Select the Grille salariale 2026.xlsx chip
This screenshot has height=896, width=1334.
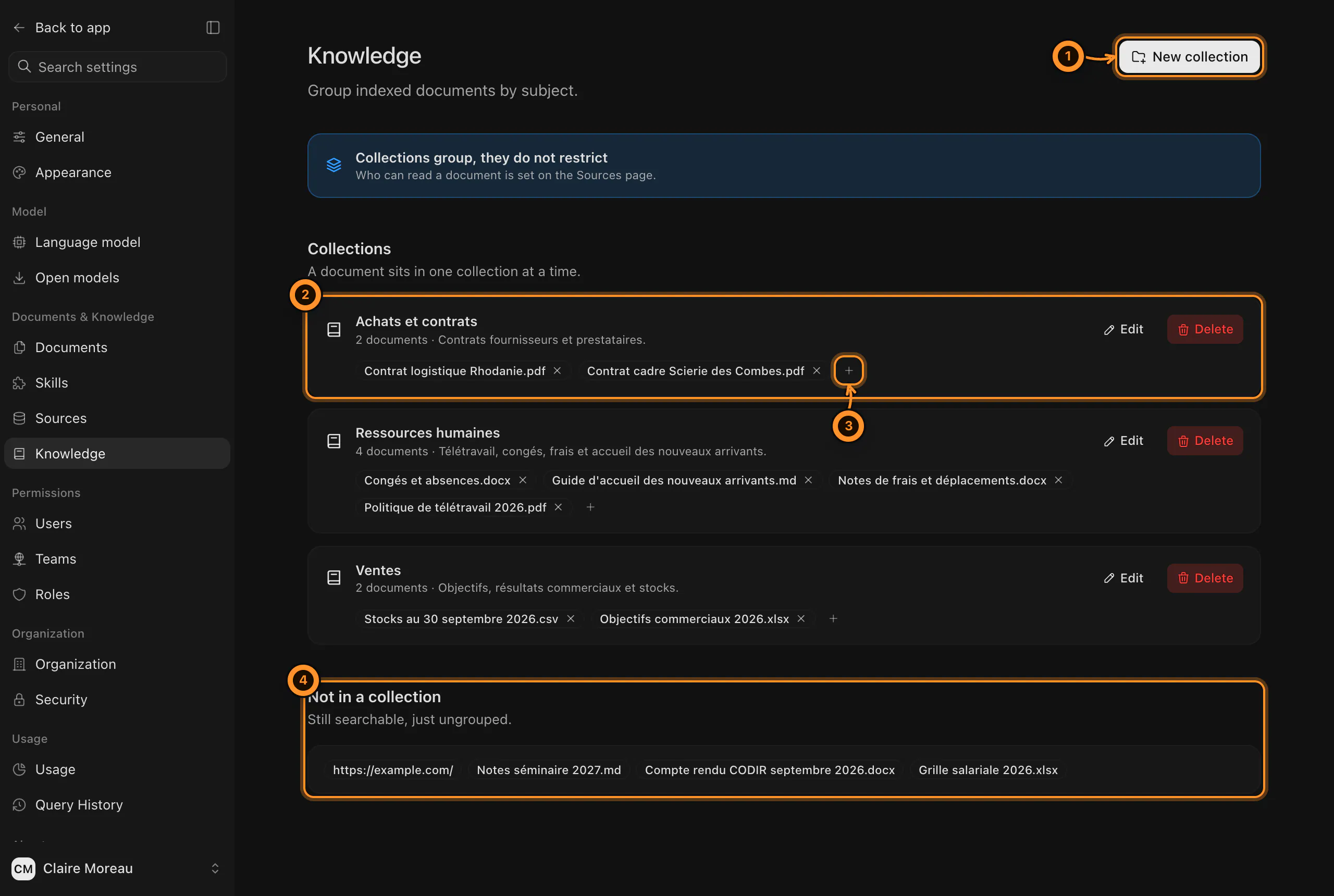(x=987, y=770)
